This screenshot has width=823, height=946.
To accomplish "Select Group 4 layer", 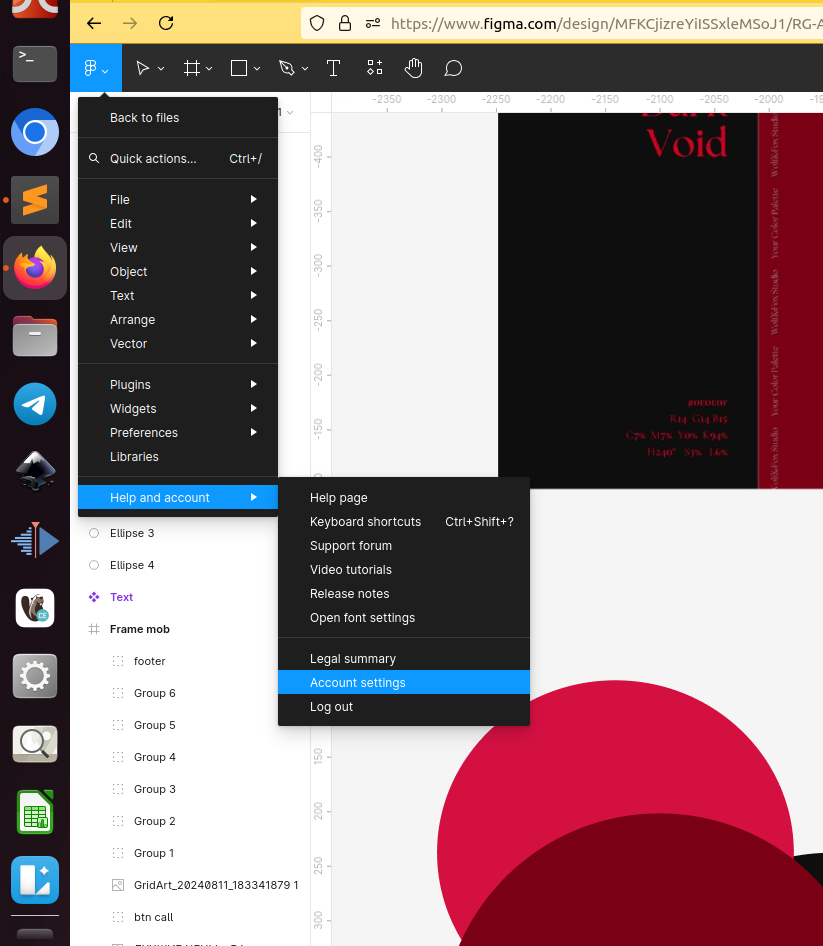I will [x=190, y=757].
